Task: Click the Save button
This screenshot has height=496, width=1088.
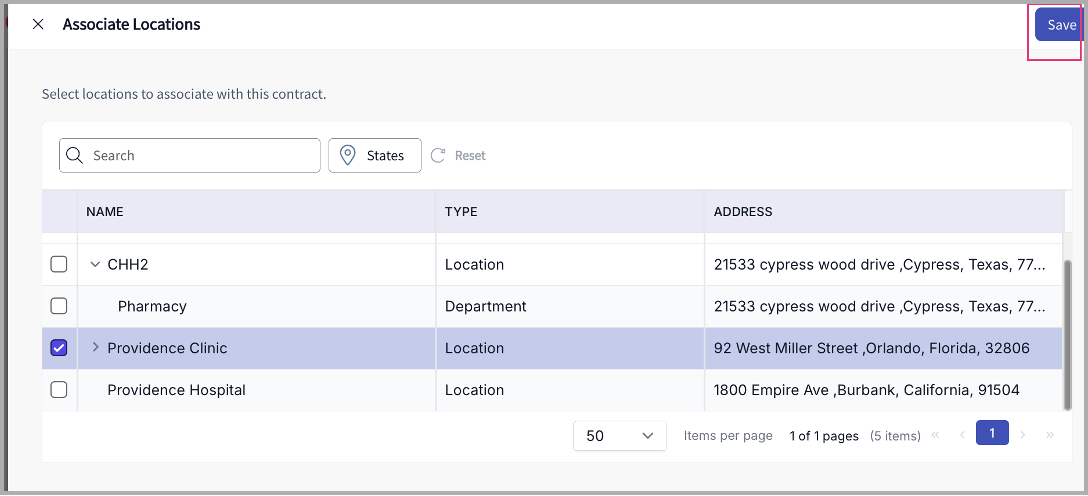Action: click(1060, 25)
